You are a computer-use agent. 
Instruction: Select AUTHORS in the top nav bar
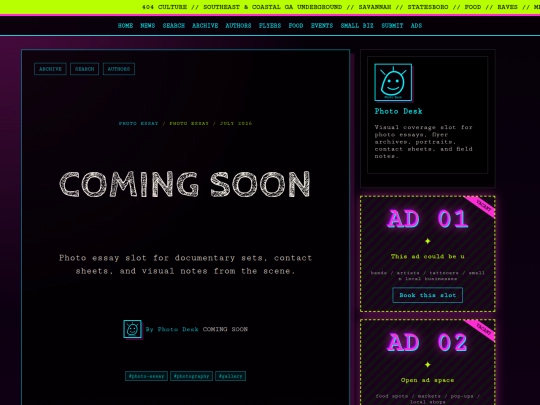[238, 25]
